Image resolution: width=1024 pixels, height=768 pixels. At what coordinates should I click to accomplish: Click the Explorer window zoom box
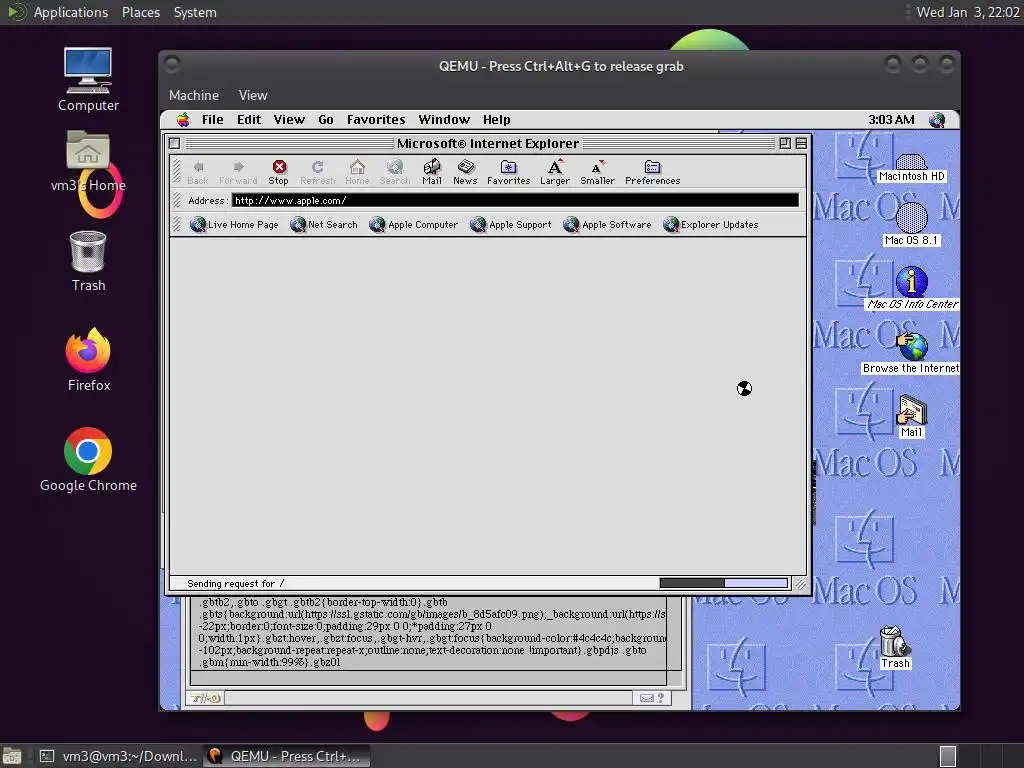(x=785, y=144)
